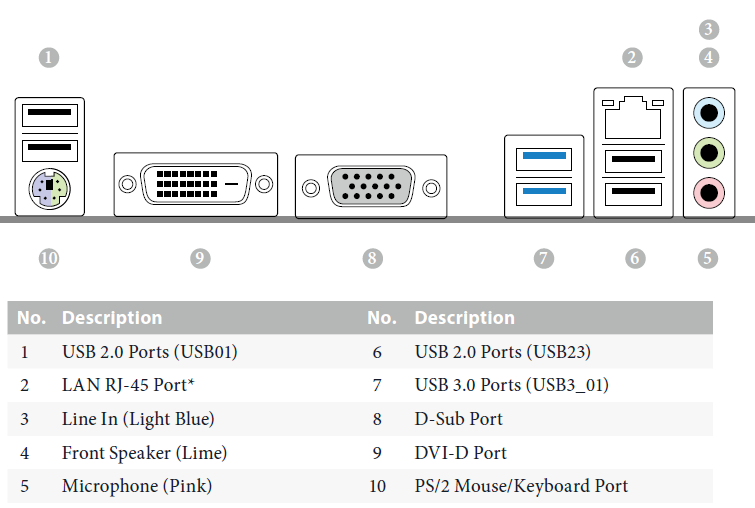The height and width of the screenshot is (508, 755).
Task: Click the PS/2 mouse/keyboard port icon
Action: point(50,189)
